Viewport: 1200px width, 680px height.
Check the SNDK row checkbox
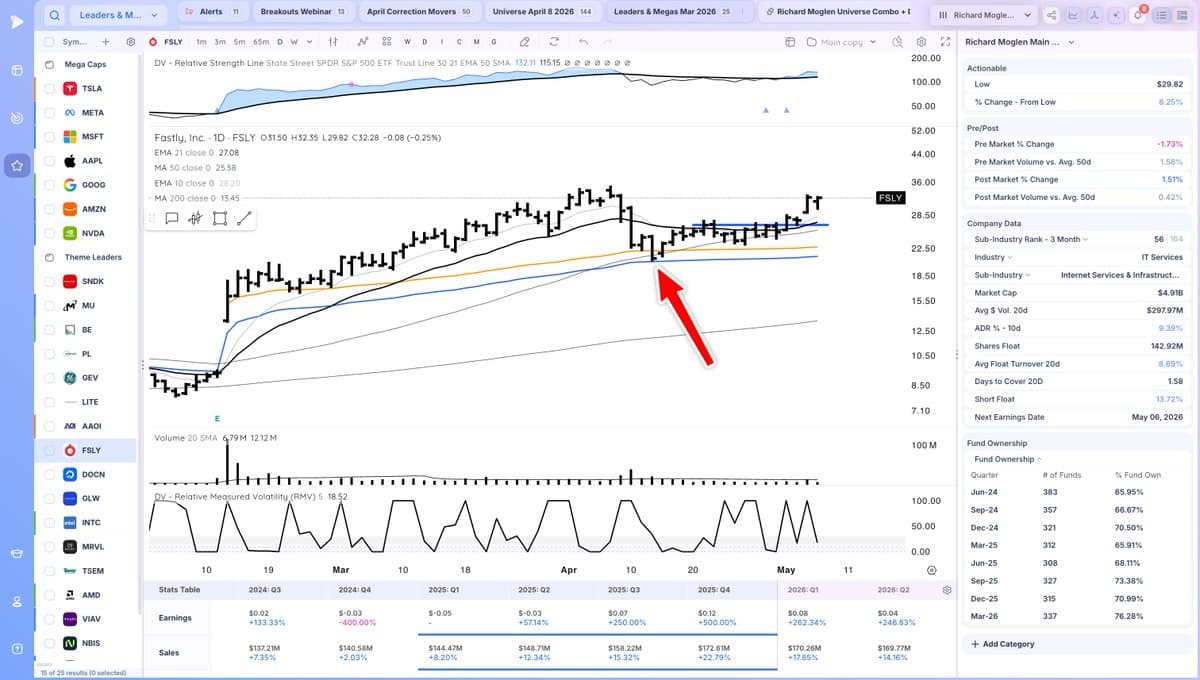(x=49, y=282)
